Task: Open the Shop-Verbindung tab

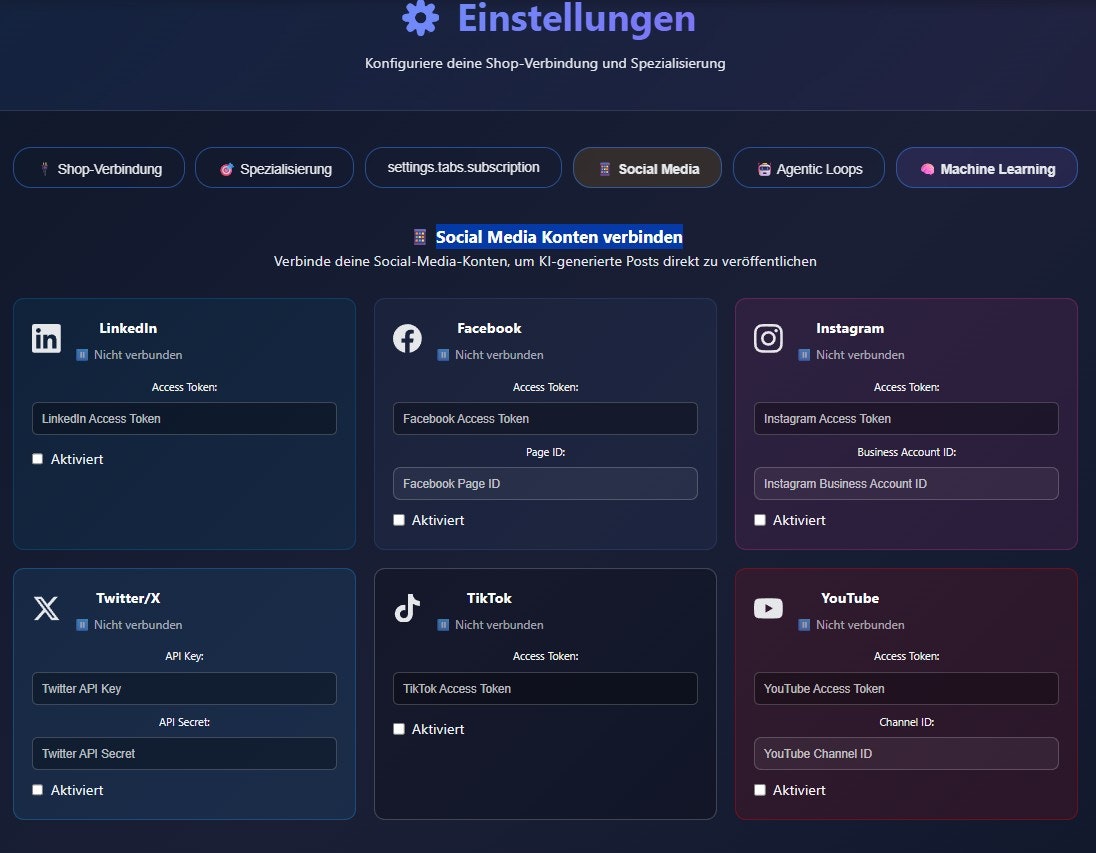Action: tap(99, 168)
